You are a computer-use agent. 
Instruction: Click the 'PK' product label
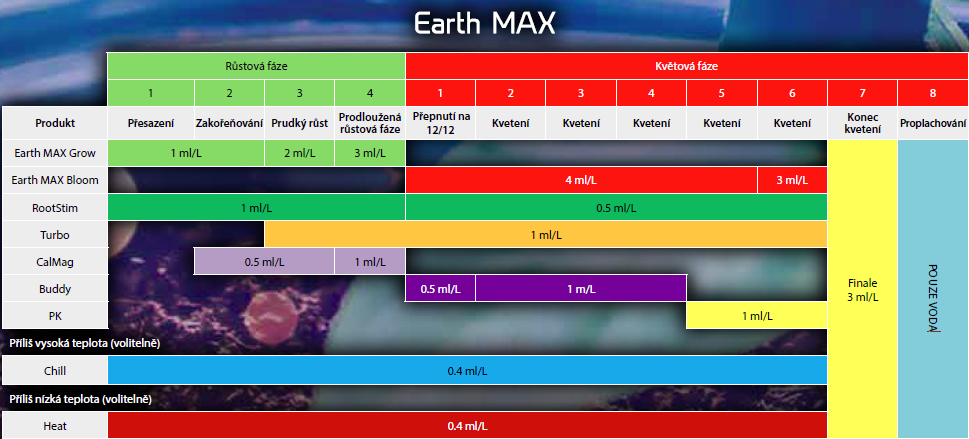[55, 315]
